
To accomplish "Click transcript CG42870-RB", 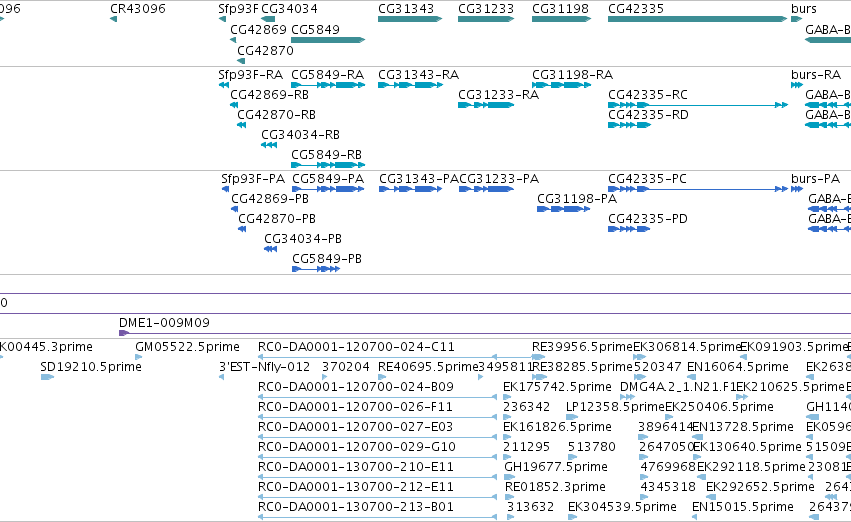I will tap(242, 125).
